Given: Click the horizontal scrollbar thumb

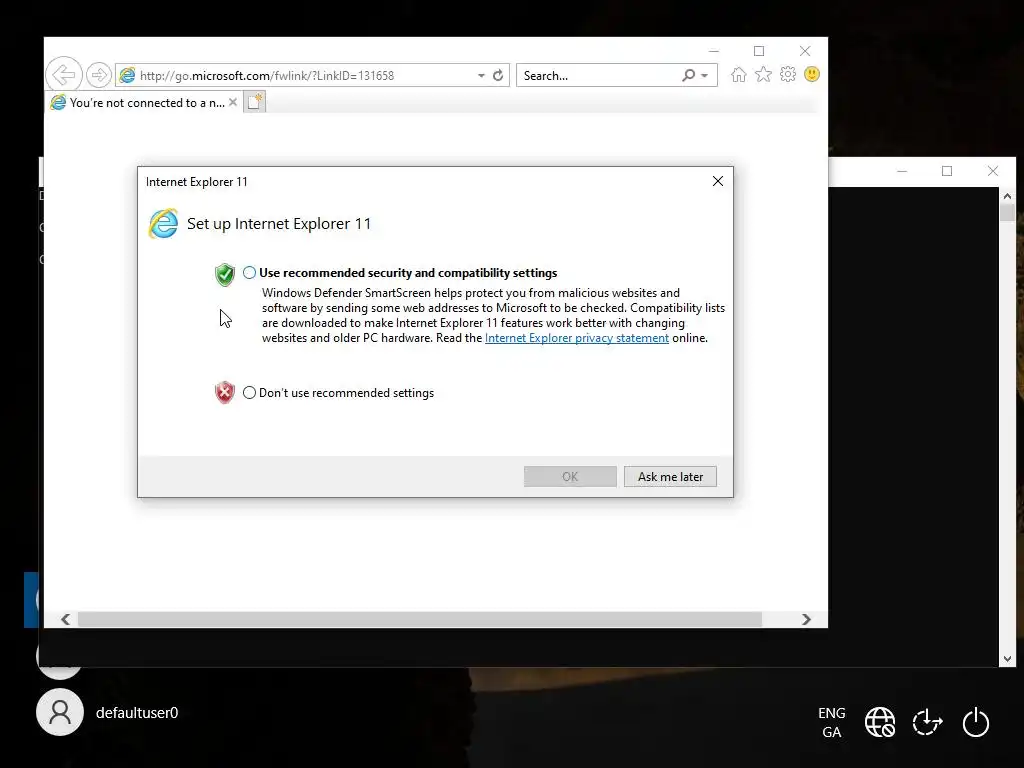Looking at the screenshot, I should coord(419,619).
